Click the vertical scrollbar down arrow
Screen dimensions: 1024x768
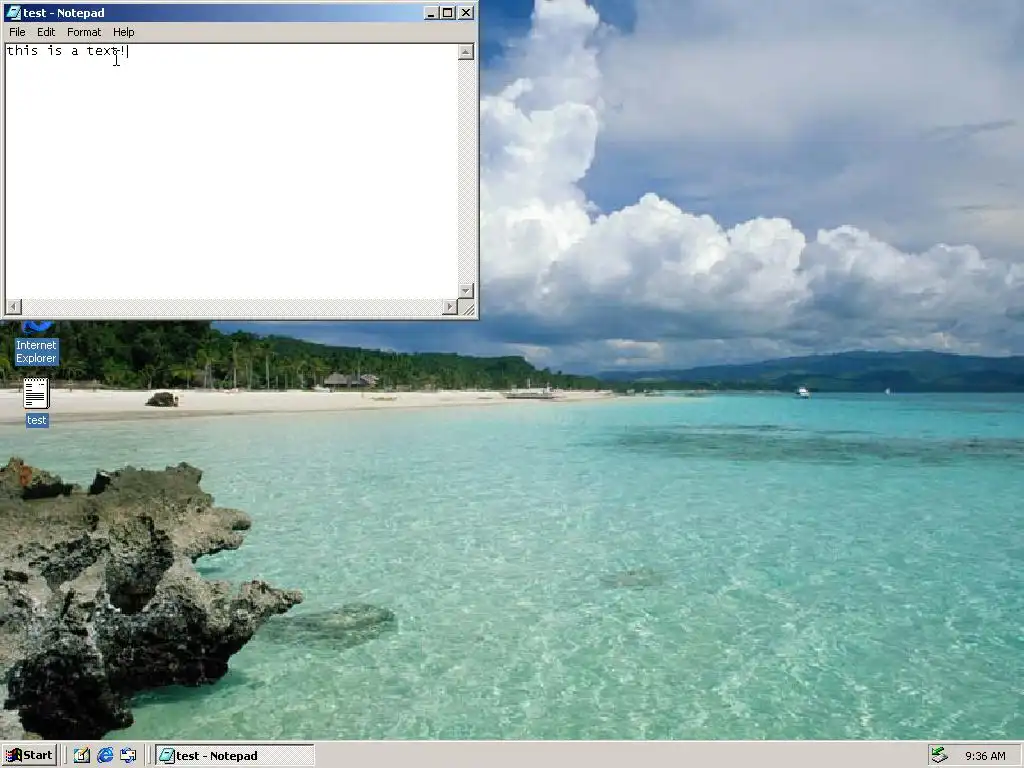(x=466, y=290)
